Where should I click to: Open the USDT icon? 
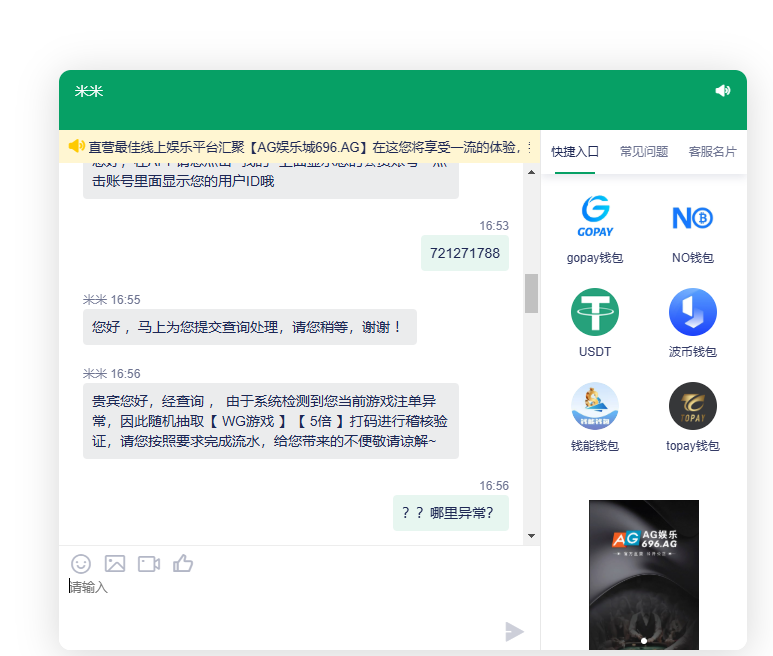pyautogui.click(x=595, y=311)
